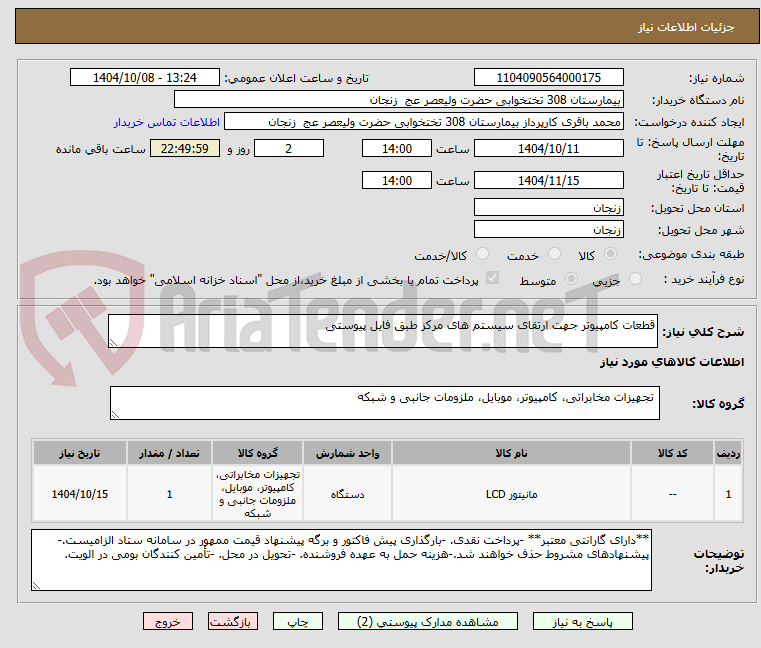761x648 pixels.
Task: Open 'اطلاعات تماس خریدار' link
Action: point(166,122)
